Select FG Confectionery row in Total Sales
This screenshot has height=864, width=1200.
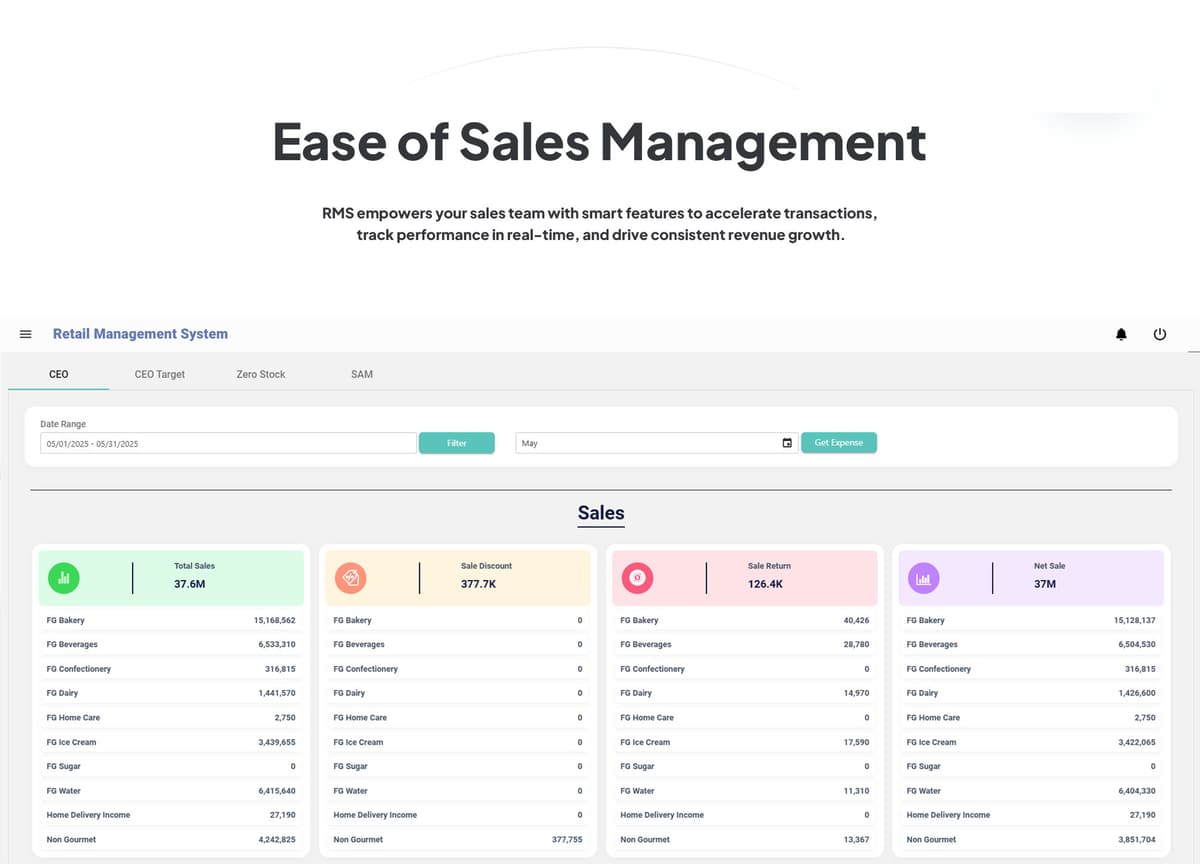[171, 669]
